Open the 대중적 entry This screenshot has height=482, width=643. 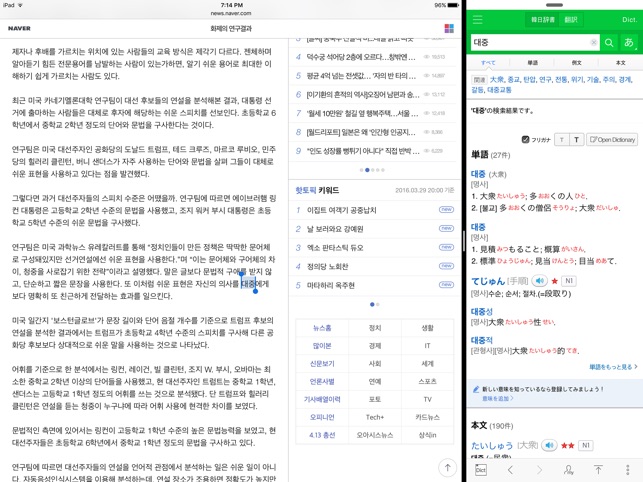[482, 340]
